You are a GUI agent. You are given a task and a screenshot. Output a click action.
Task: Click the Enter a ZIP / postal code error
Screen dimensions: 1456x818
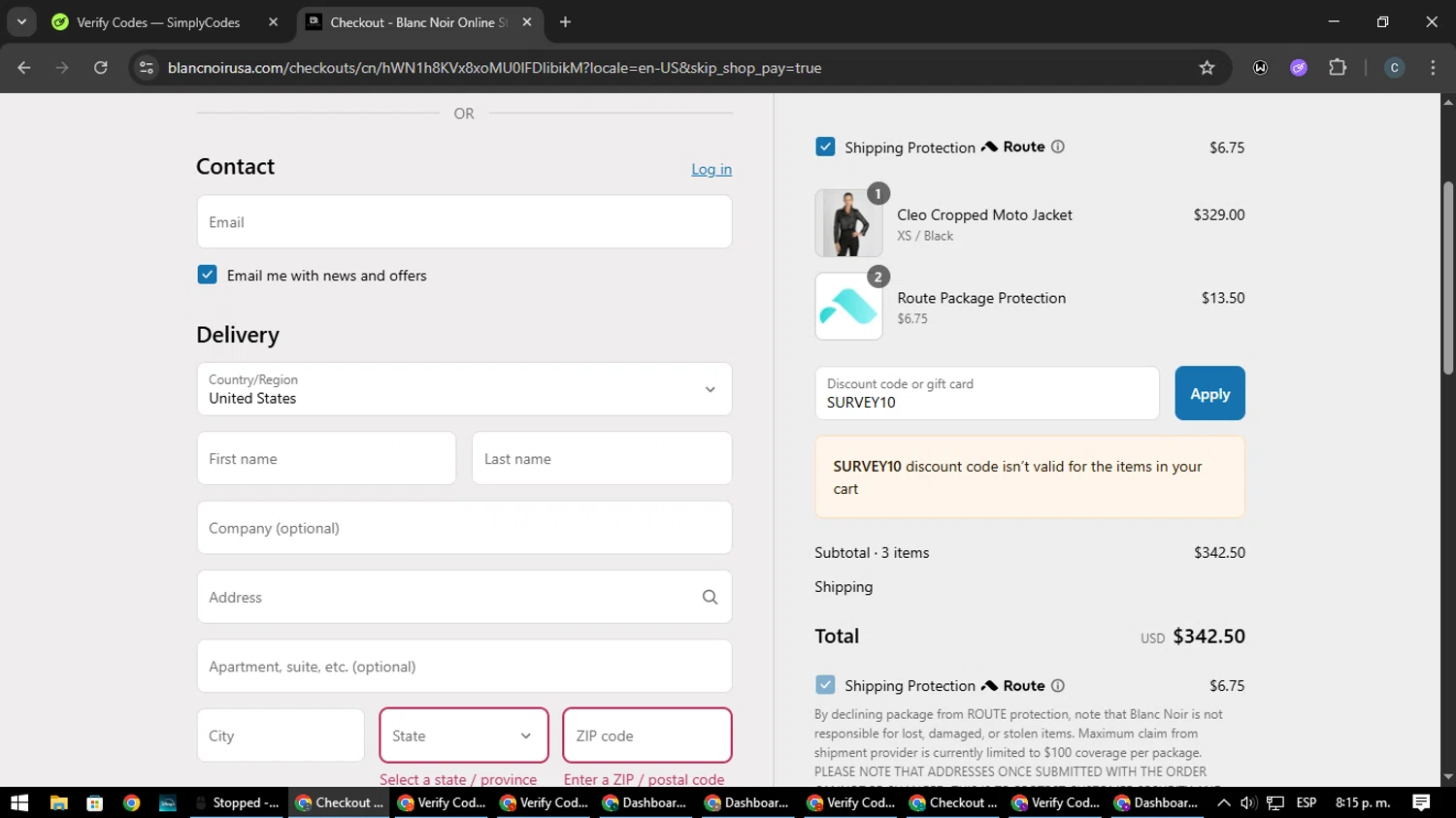click(x=644, y=779)
